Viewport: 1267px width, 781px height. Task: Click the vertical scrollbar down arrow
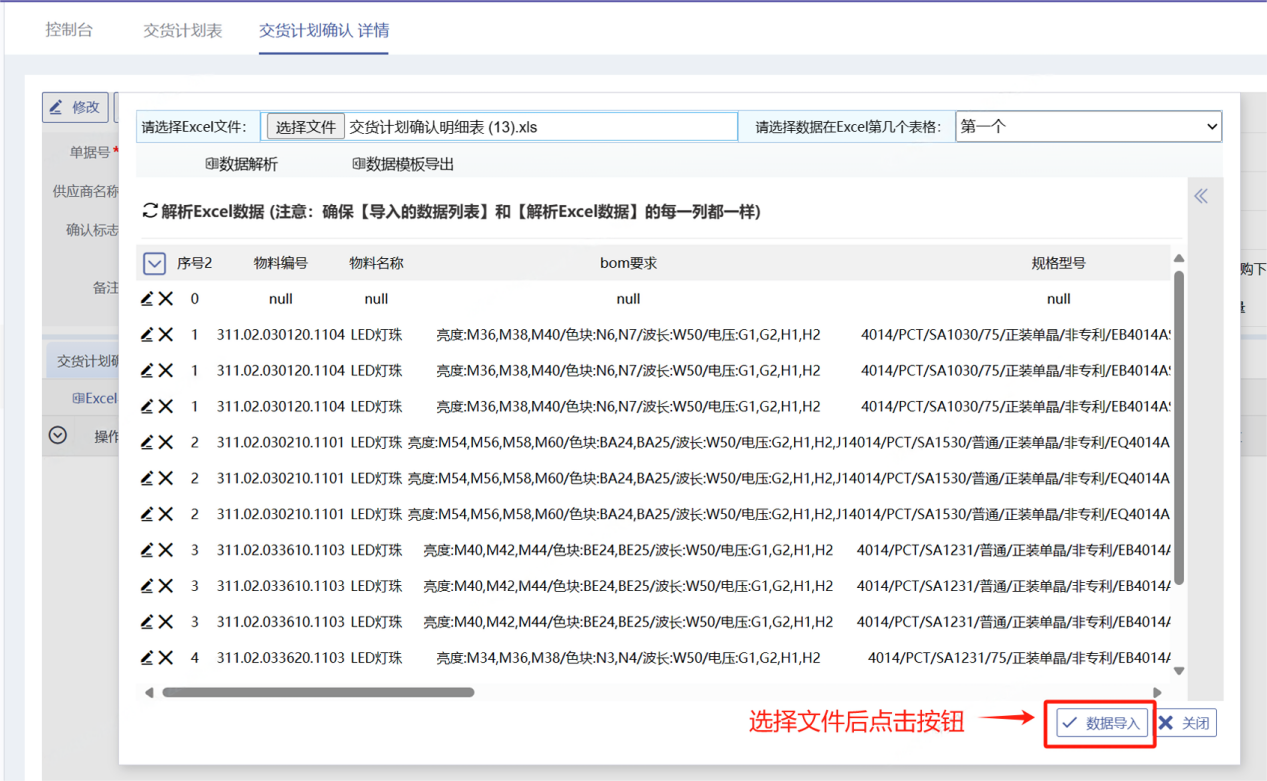1179,671
